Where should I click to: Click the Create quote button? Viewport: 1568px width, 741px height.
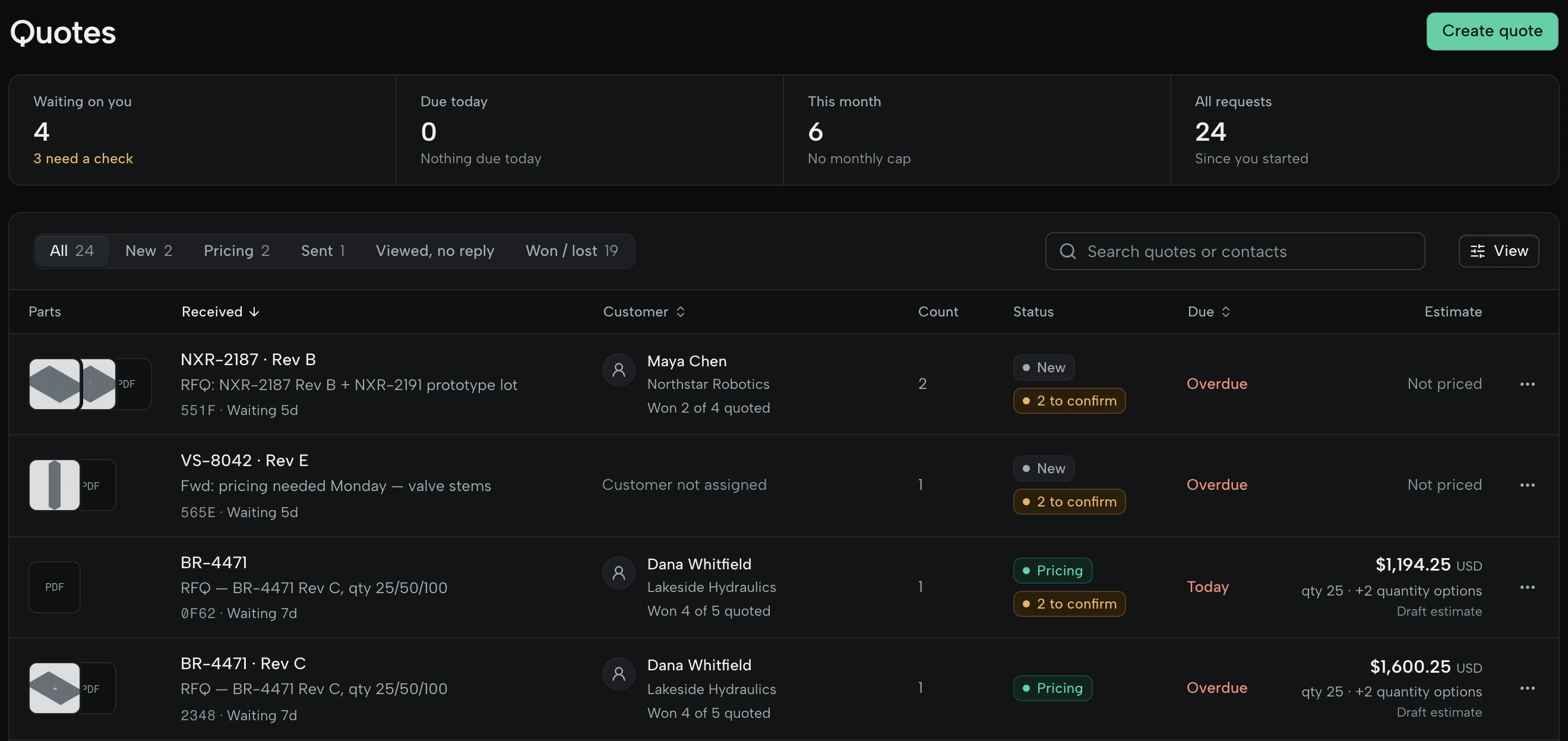(x=1492, y=31)
